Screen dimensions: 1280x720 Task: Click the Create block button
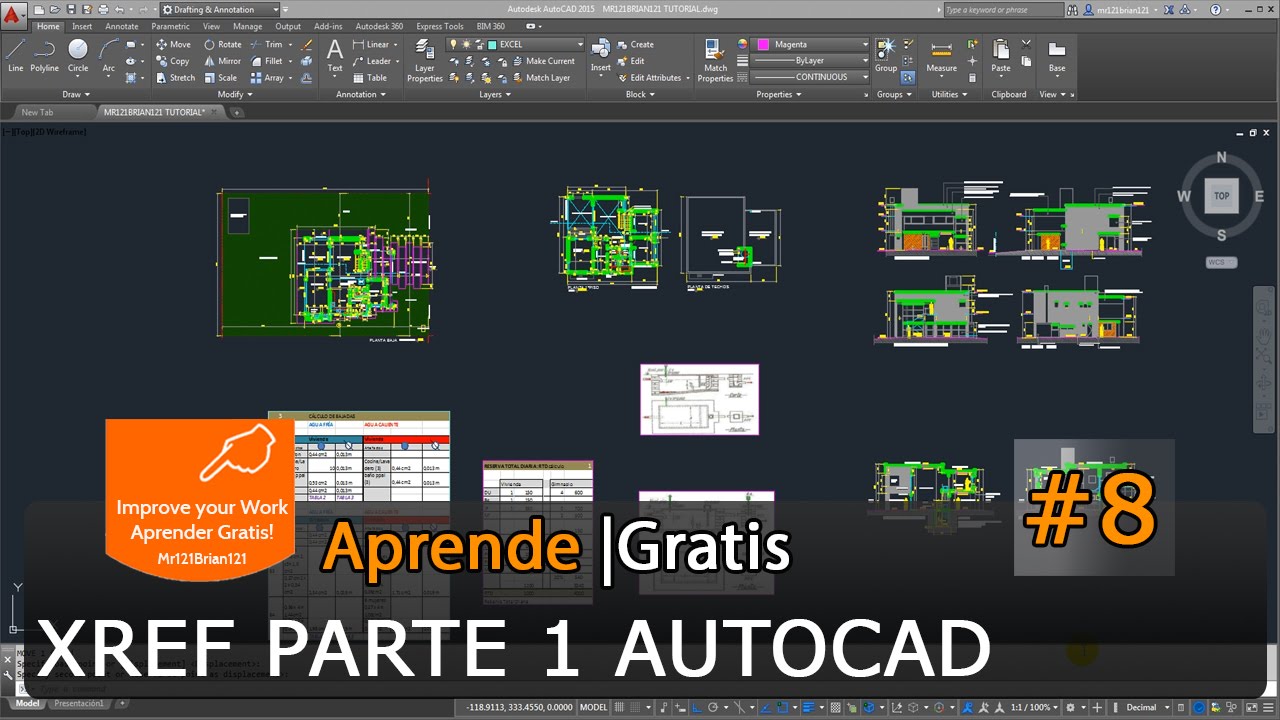[x=635, y=44]
